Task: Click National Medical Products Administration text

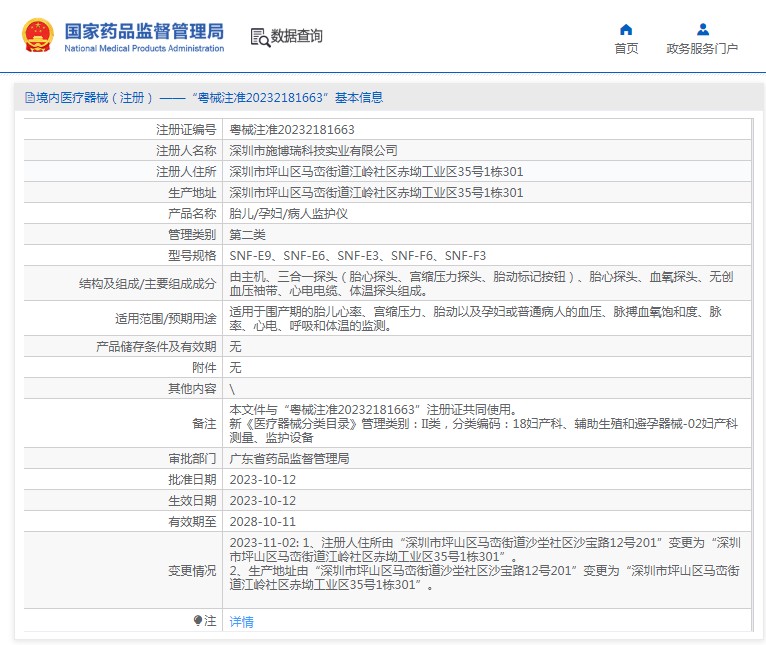Action: coord(144,48)
